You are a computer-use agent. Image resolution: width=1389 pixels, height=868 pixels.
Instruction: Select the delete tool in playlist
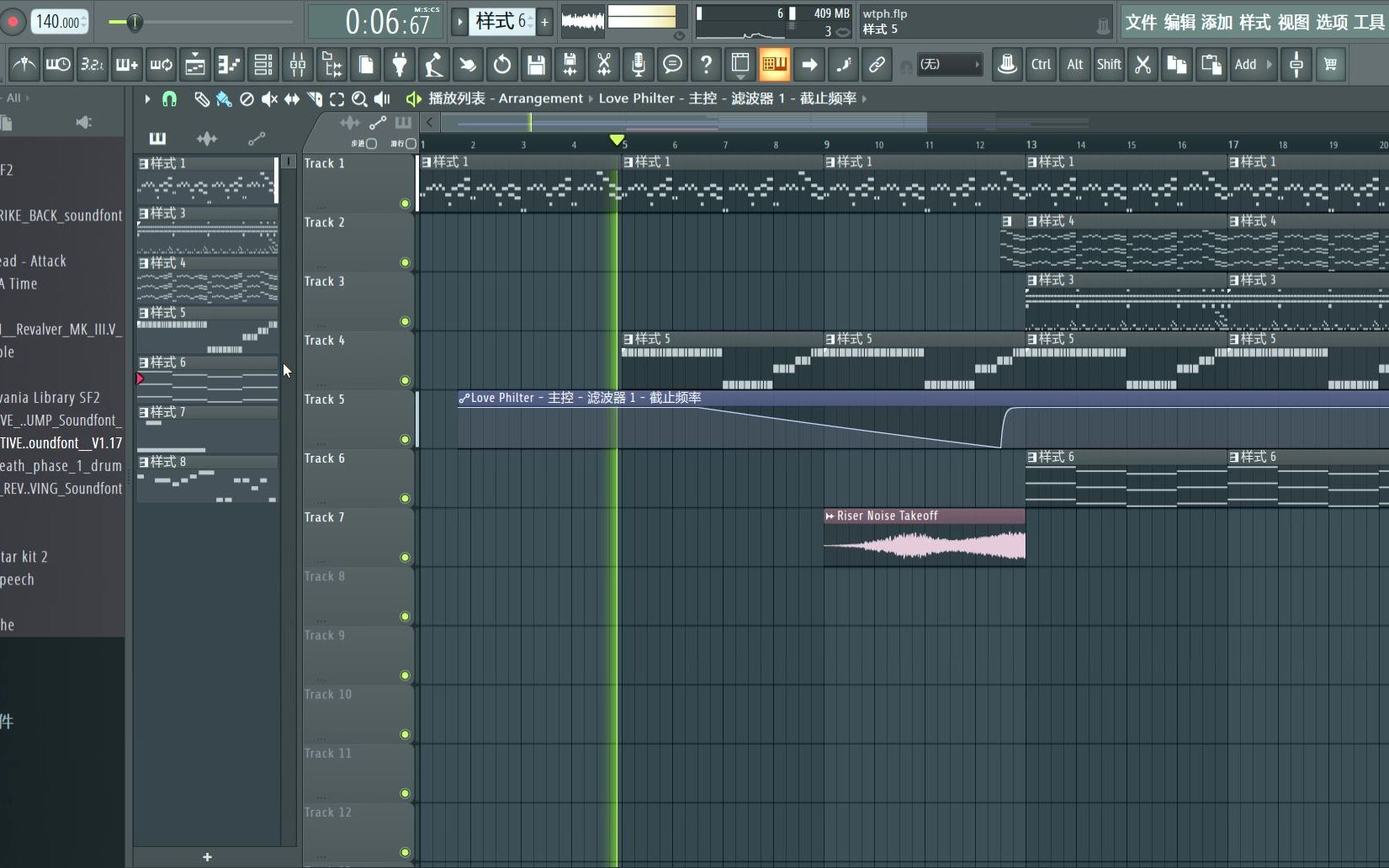247,99
